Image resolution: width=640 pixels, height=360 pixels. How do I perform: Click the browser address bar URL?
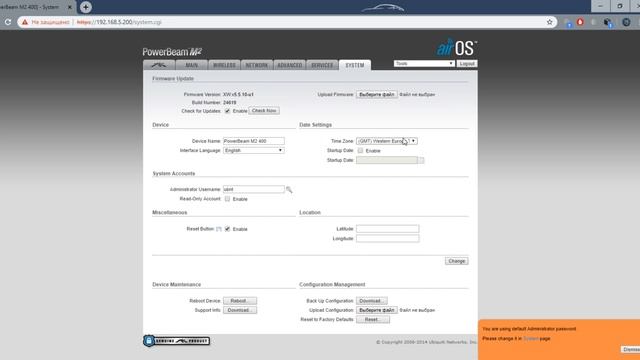tap(119, 22)
